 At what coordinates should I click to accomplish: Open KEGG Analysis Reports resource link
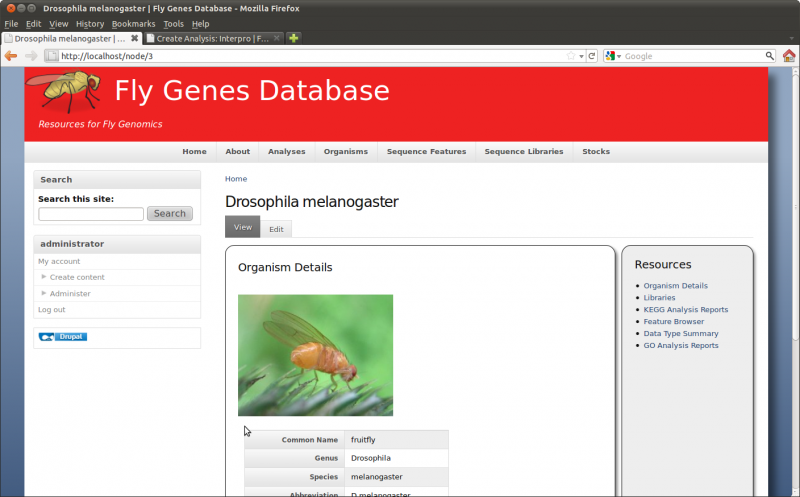(x=686, y=310)
